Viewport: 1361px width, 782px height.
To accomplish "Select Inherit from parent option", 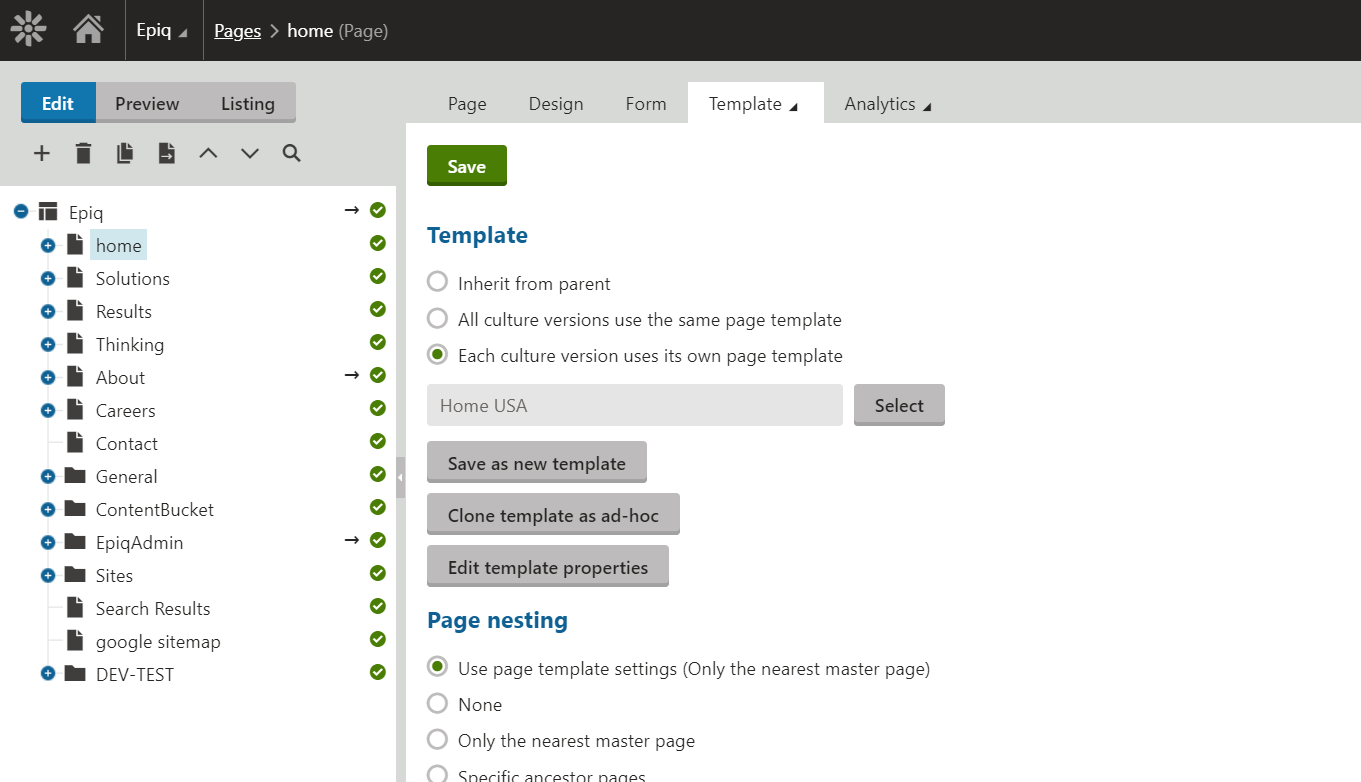I will pyautogui.click(x=437, y=283).
